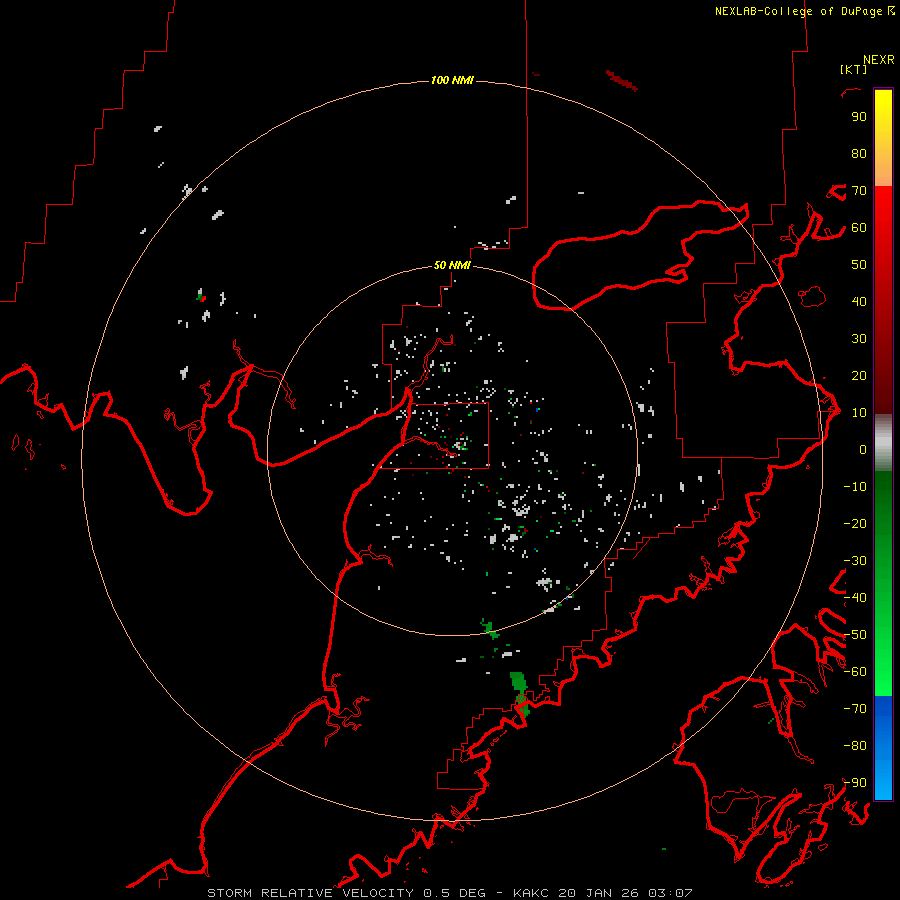900x900 pixels.
Task: Click the "KAKC" station identifier
Action: click(531, 893)
